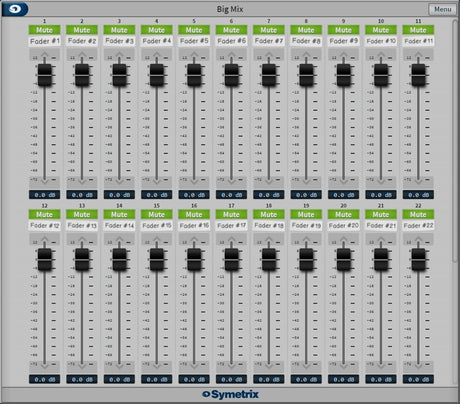Click the Fader #21 slider knob
The width and height of the screenshot is (460, 404).
pyautogui.click(x=381, y=259)
